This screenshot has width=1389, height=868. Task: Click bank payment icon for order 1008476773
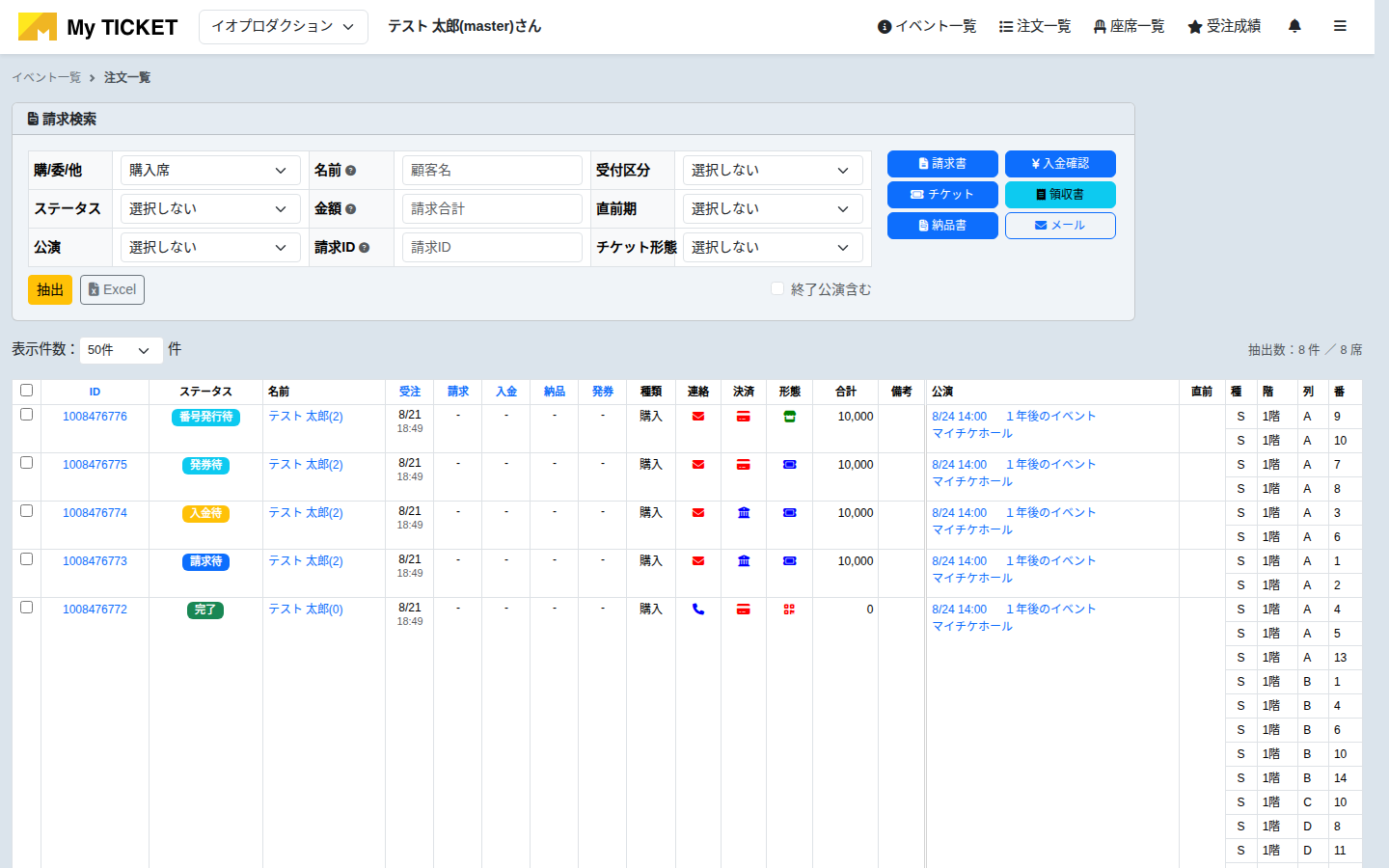(x=744, y=561)
